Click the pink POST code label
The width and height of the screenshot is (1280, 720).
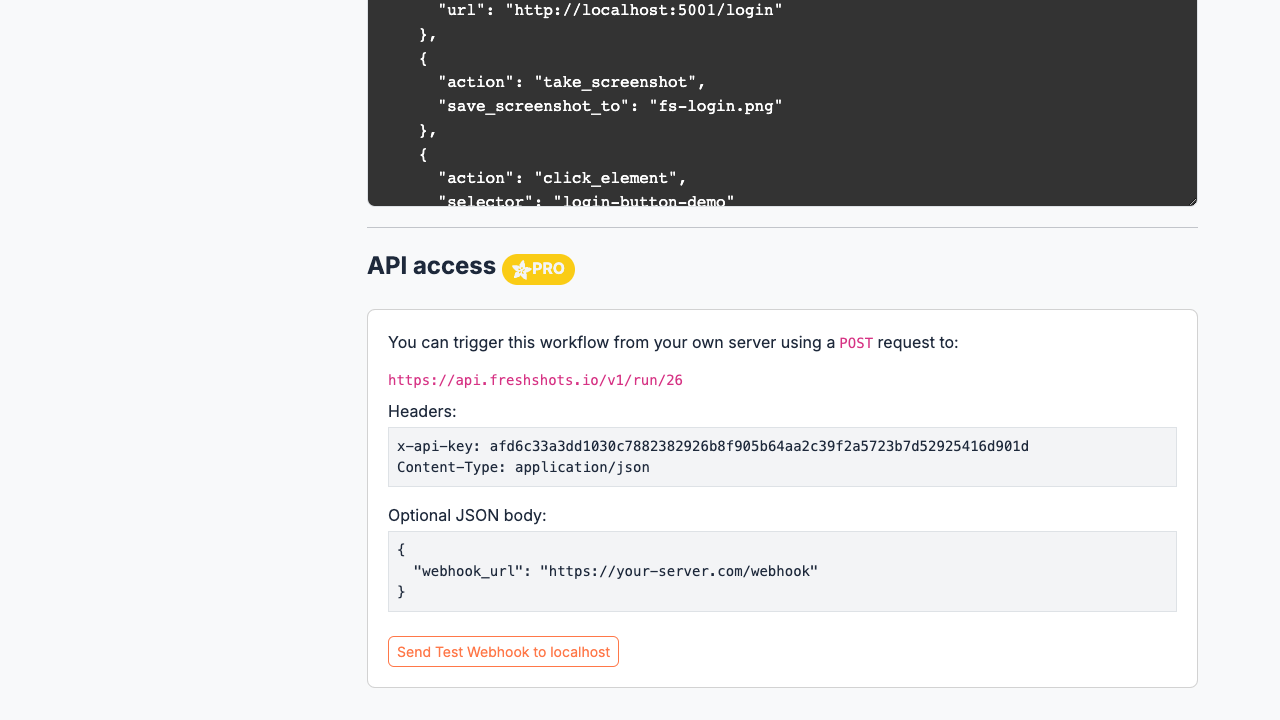pyautogui.click(x=856, y=343)
